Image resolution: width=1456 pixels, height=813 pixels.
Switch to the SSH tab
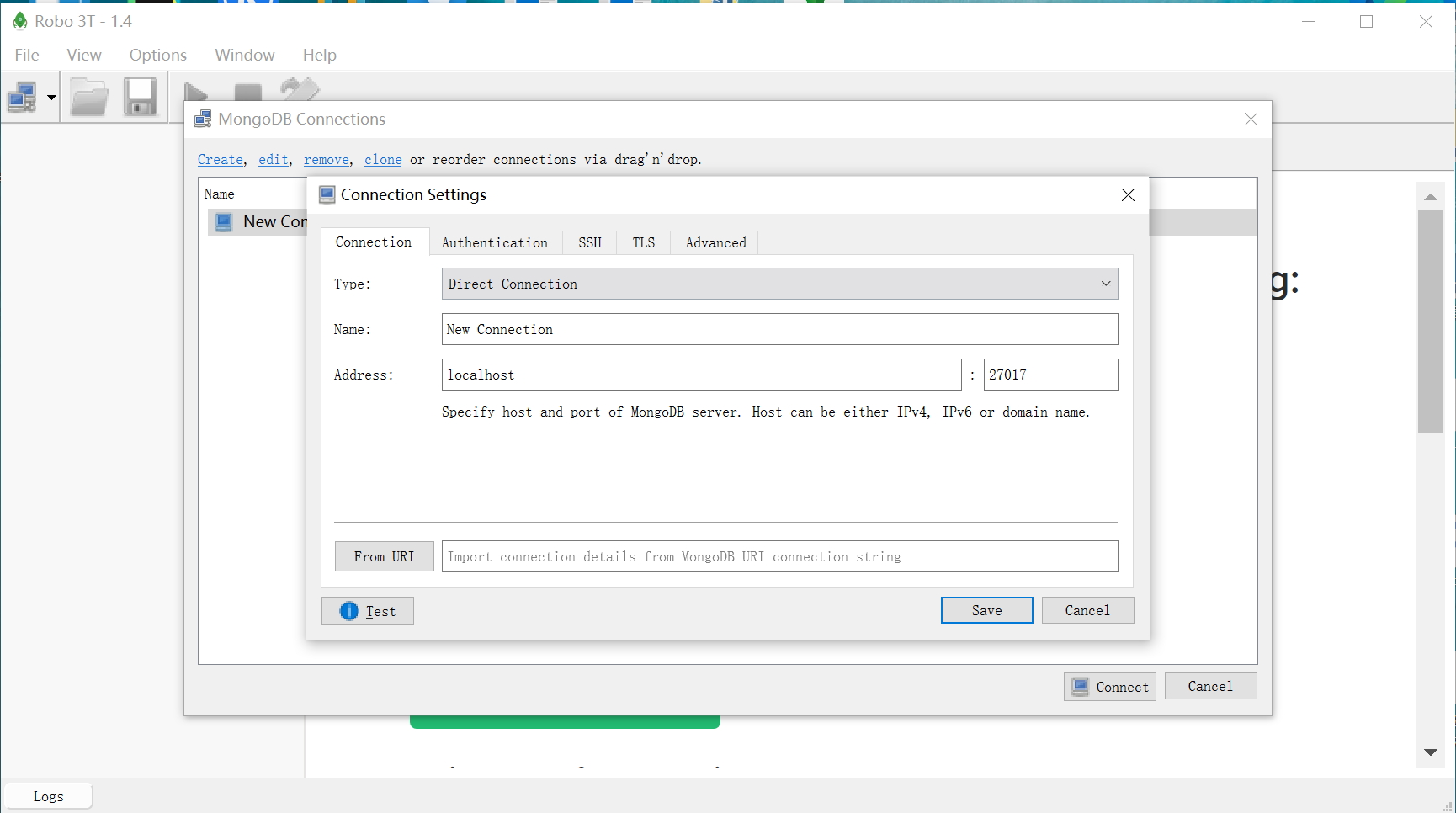point(590,243)
